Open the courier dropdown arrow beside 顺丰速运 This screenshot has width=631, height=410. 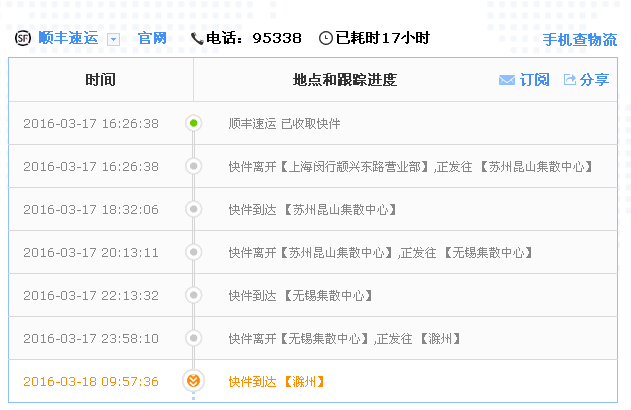tap(113, 39)
